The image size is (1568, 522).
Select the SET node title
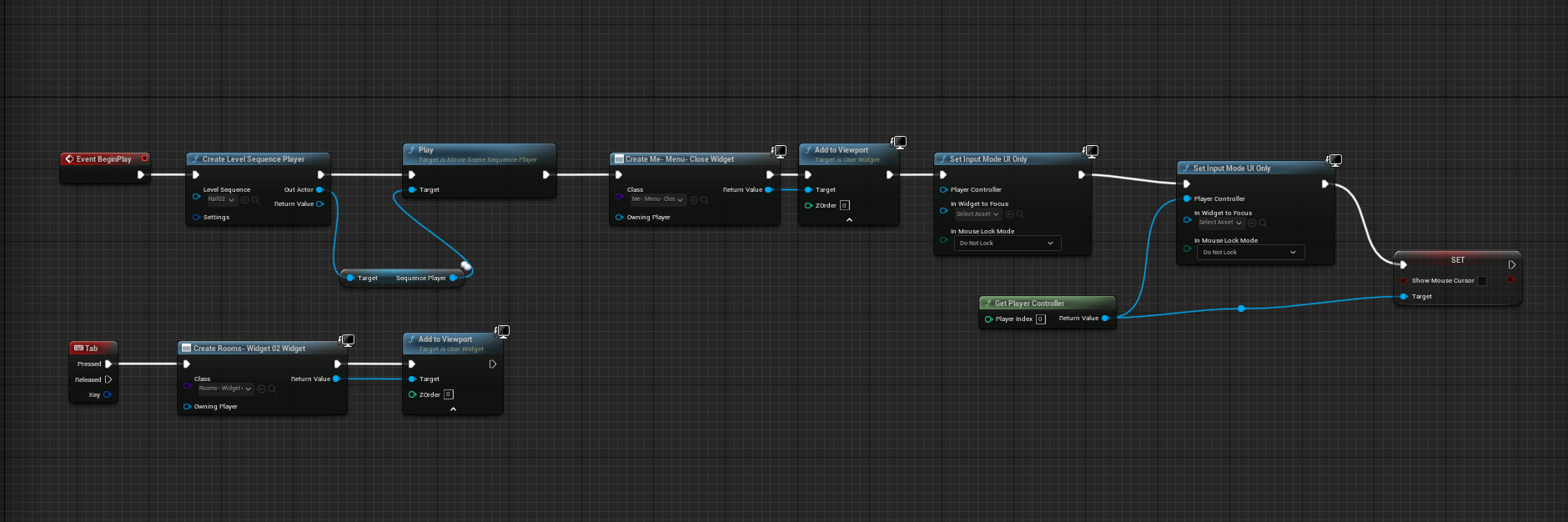(x=1458, y=260)
